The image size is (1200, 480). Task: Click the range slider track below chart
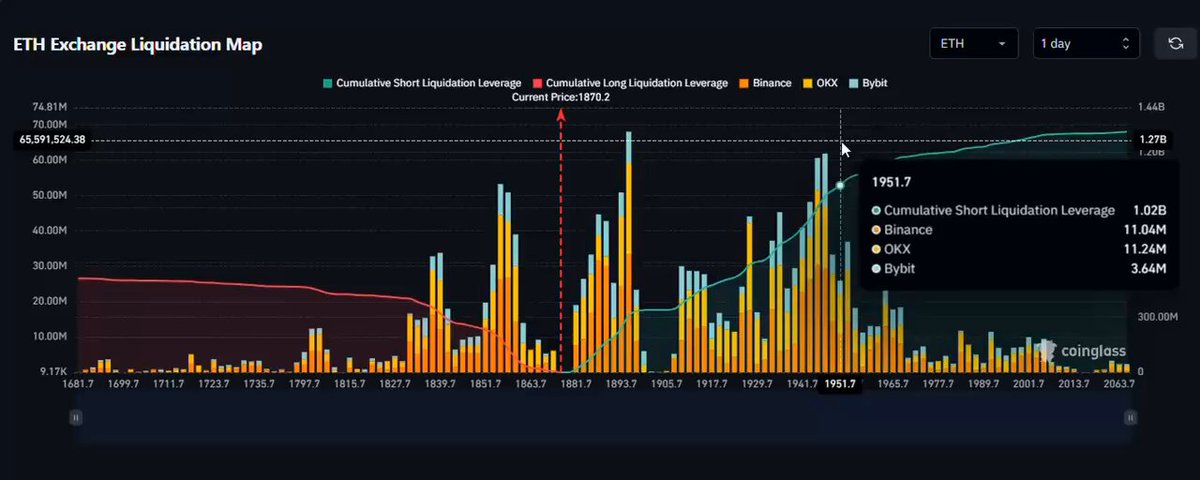[603, 418]
